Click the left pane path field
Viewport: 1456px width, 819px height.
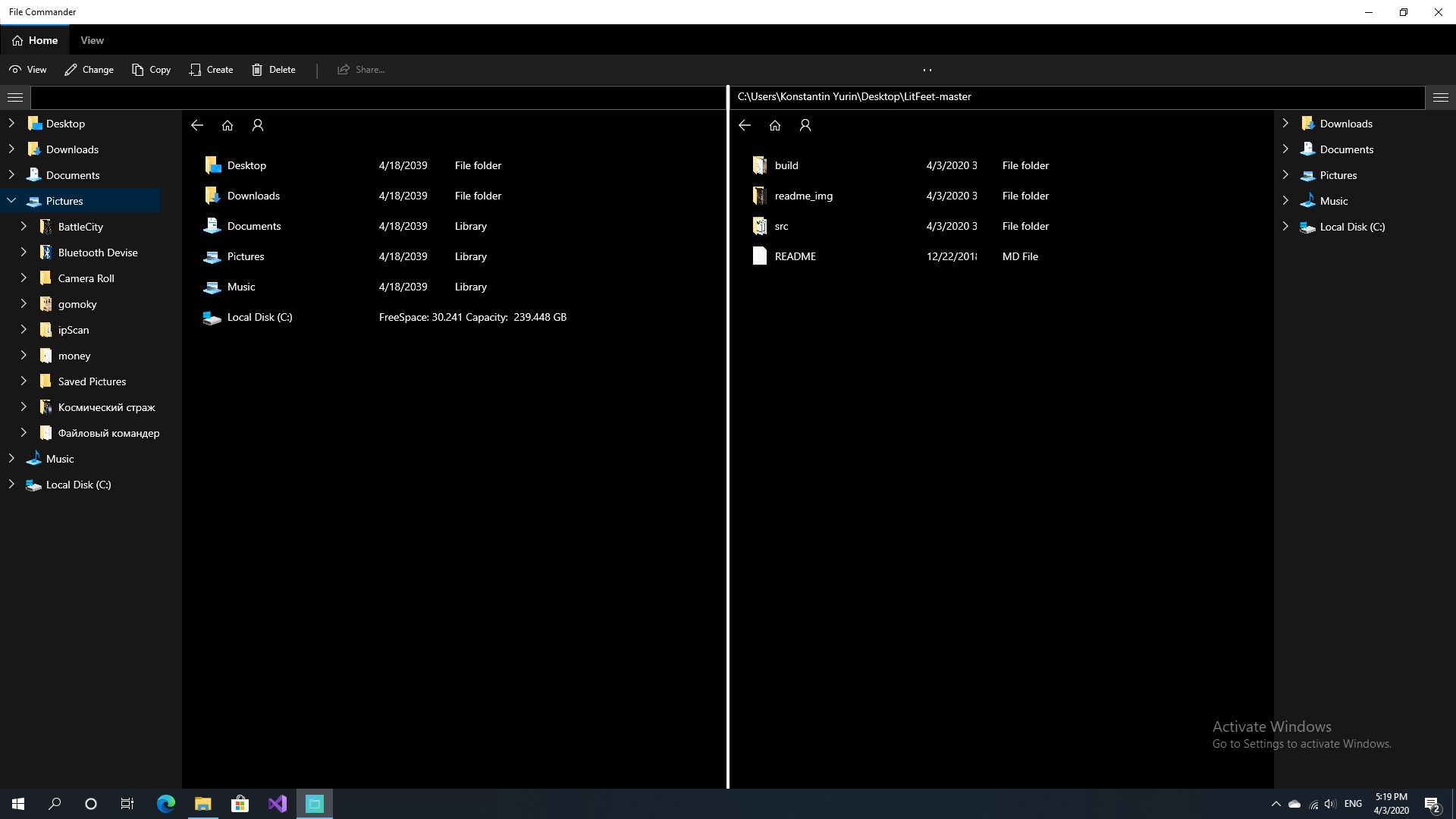click(378, 97)
